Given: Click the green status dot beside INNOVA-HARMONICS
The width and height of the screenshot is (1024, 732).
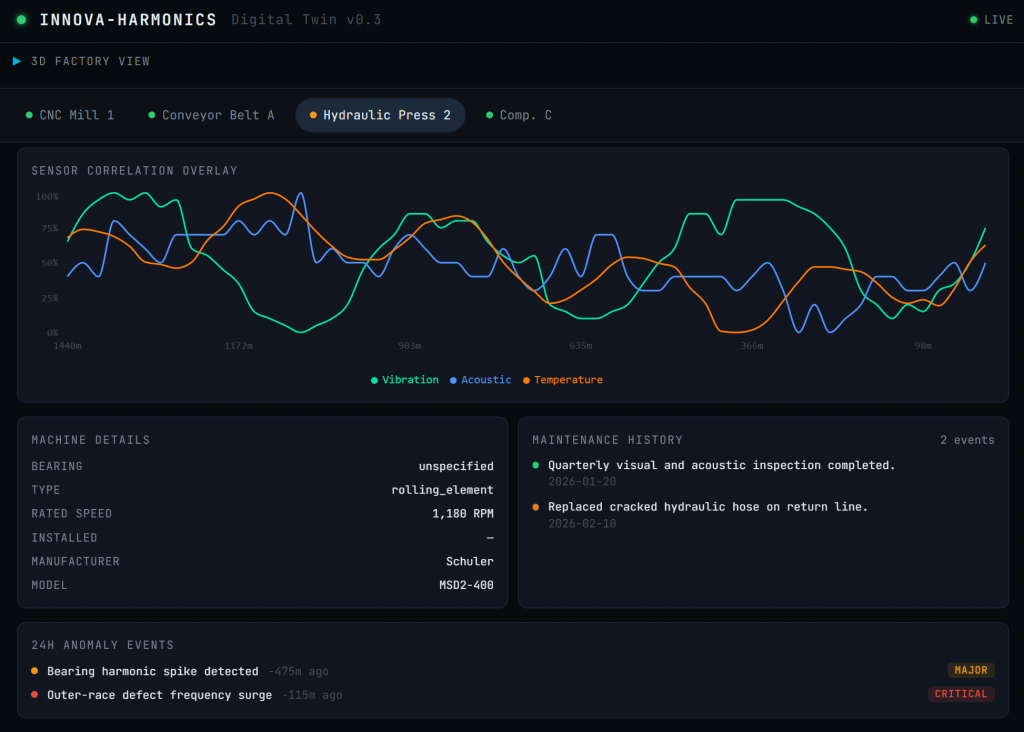Looking at the screenshot, I should click(x=22, y=20).
